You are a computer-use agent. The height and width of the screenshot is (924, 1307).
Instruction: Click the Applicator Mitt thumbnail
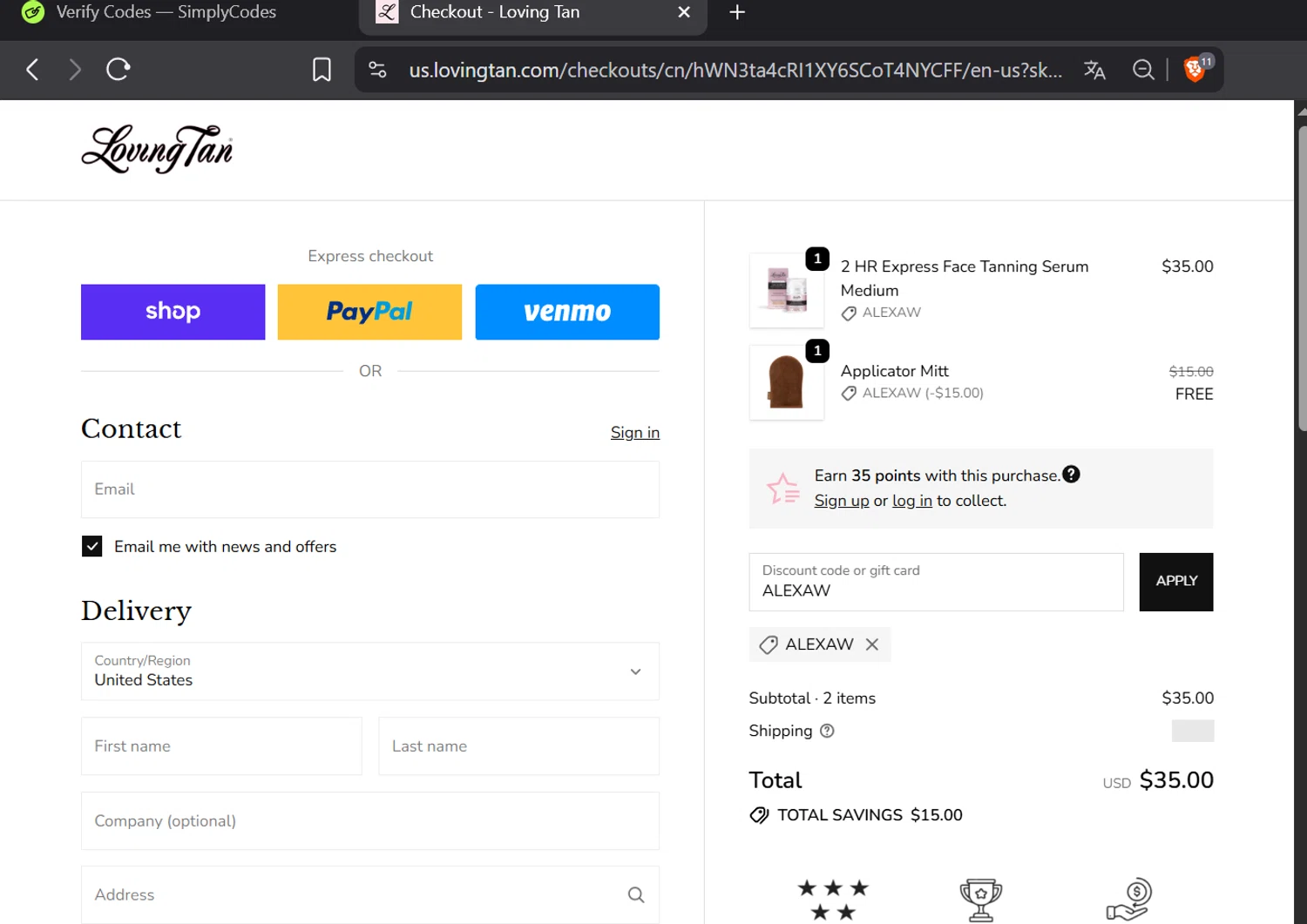[787, 382]
